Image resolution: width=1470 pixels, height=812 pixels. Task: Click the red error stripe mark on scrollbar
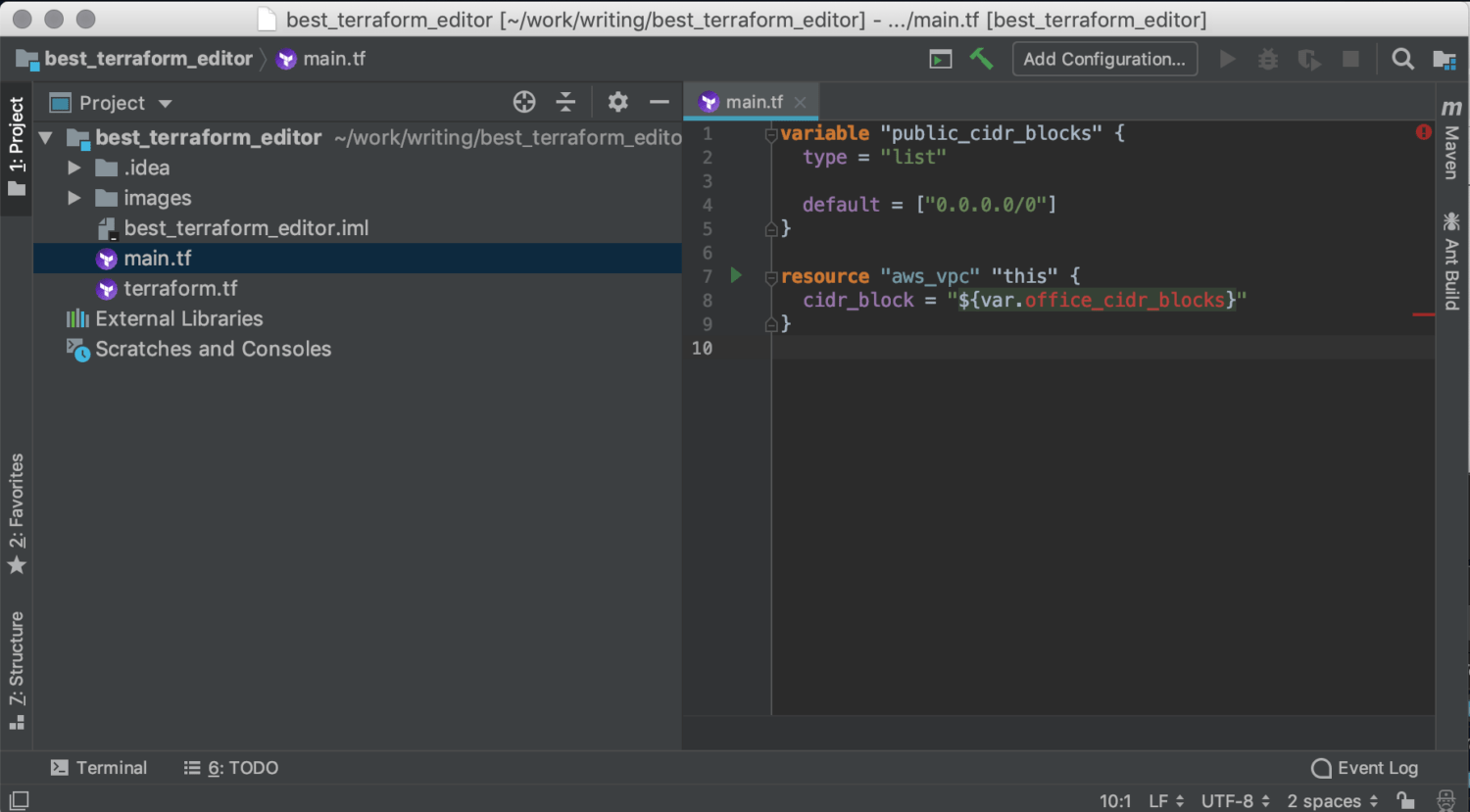1424,314
